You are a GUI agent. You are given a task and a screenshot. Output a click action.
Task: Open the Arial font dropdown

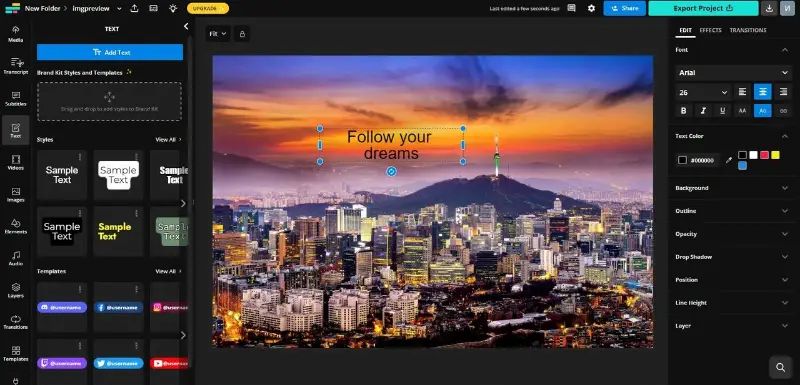pyautogui.click(x=733, y=73)
